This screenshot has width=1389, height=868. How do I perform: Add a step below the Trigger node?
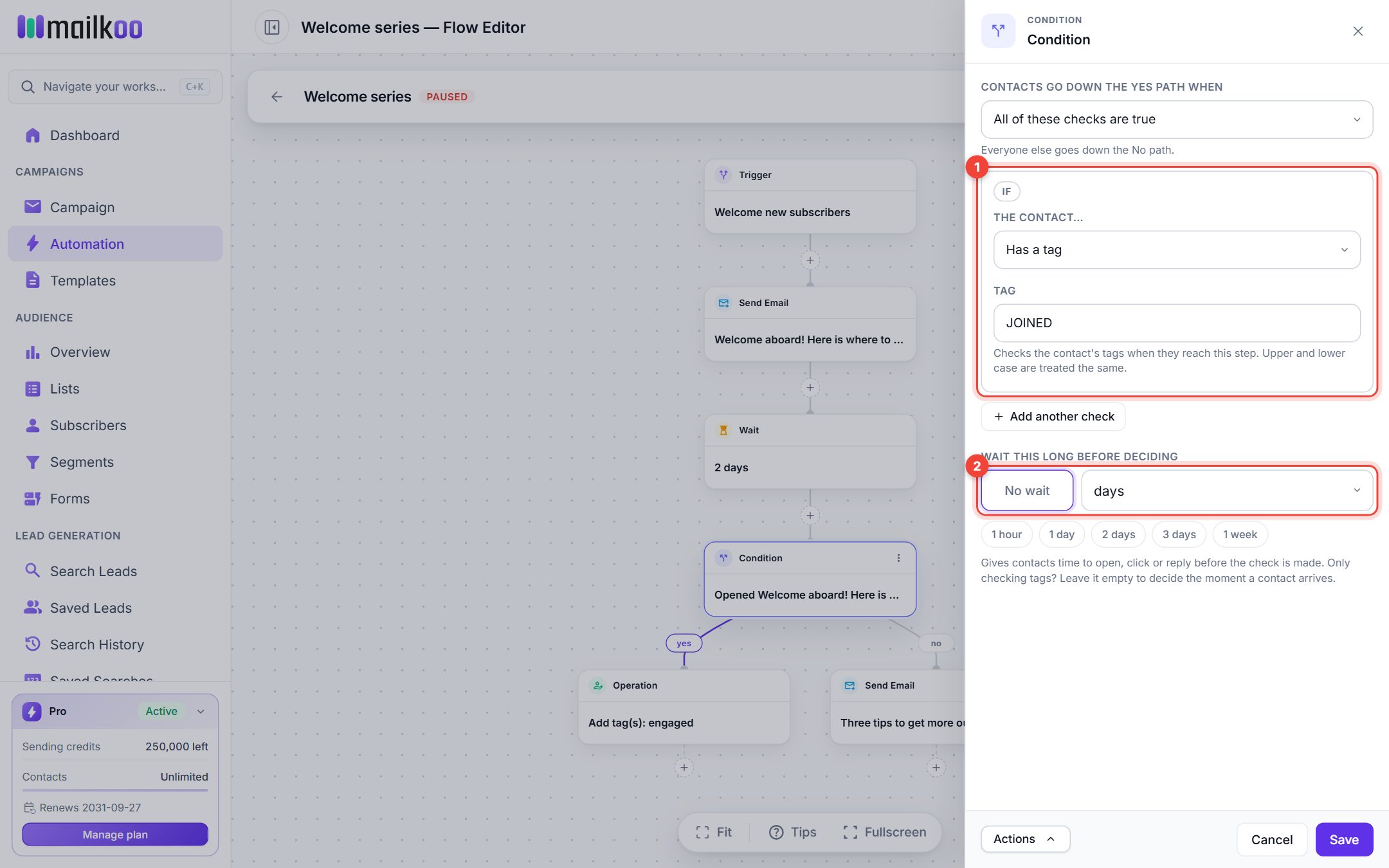[x=810, y=260]
